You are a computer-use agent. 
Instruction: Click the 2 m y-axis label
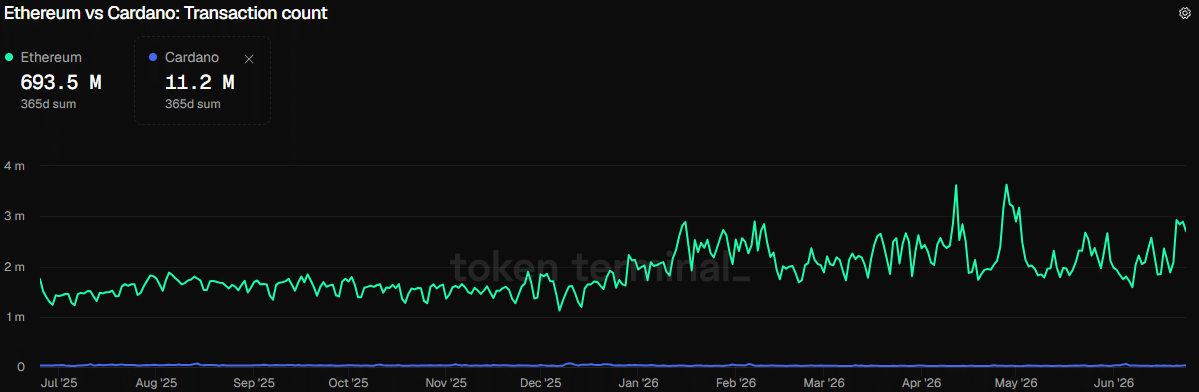[15, 267]
